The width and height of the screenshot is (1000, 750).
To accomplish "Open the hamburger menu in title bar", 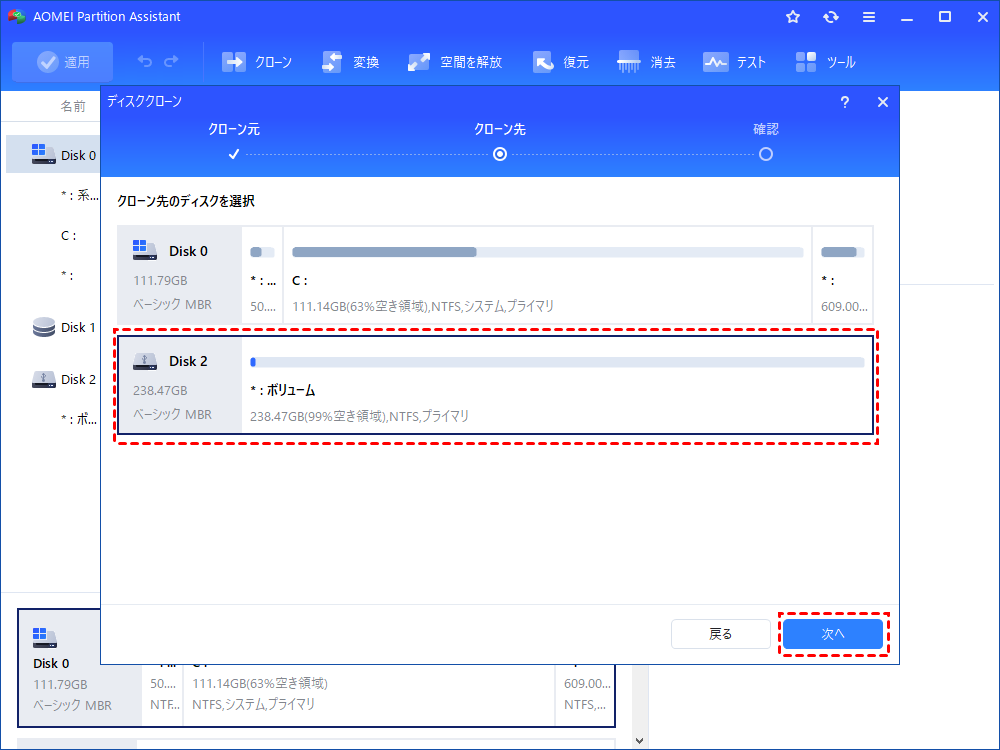I will point(869,17).
